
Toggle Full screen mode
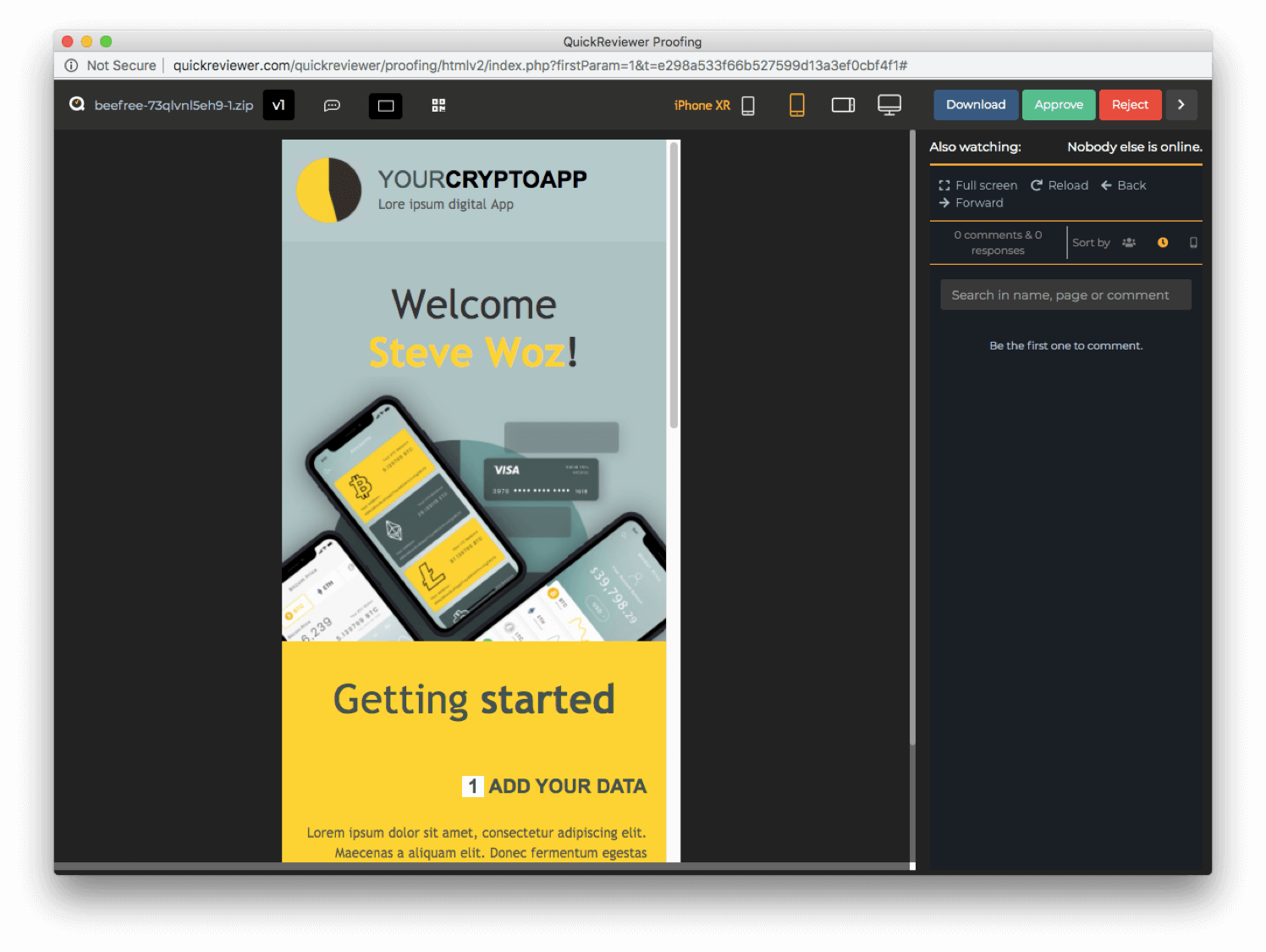coord(978,185)
